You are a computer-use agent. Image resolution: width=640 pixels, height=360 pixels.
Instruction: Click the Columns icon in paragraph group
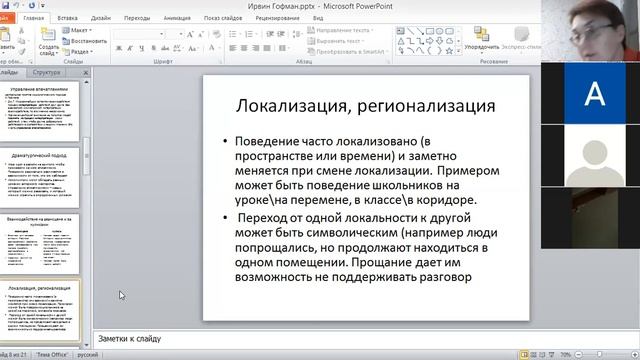[282, 48]
